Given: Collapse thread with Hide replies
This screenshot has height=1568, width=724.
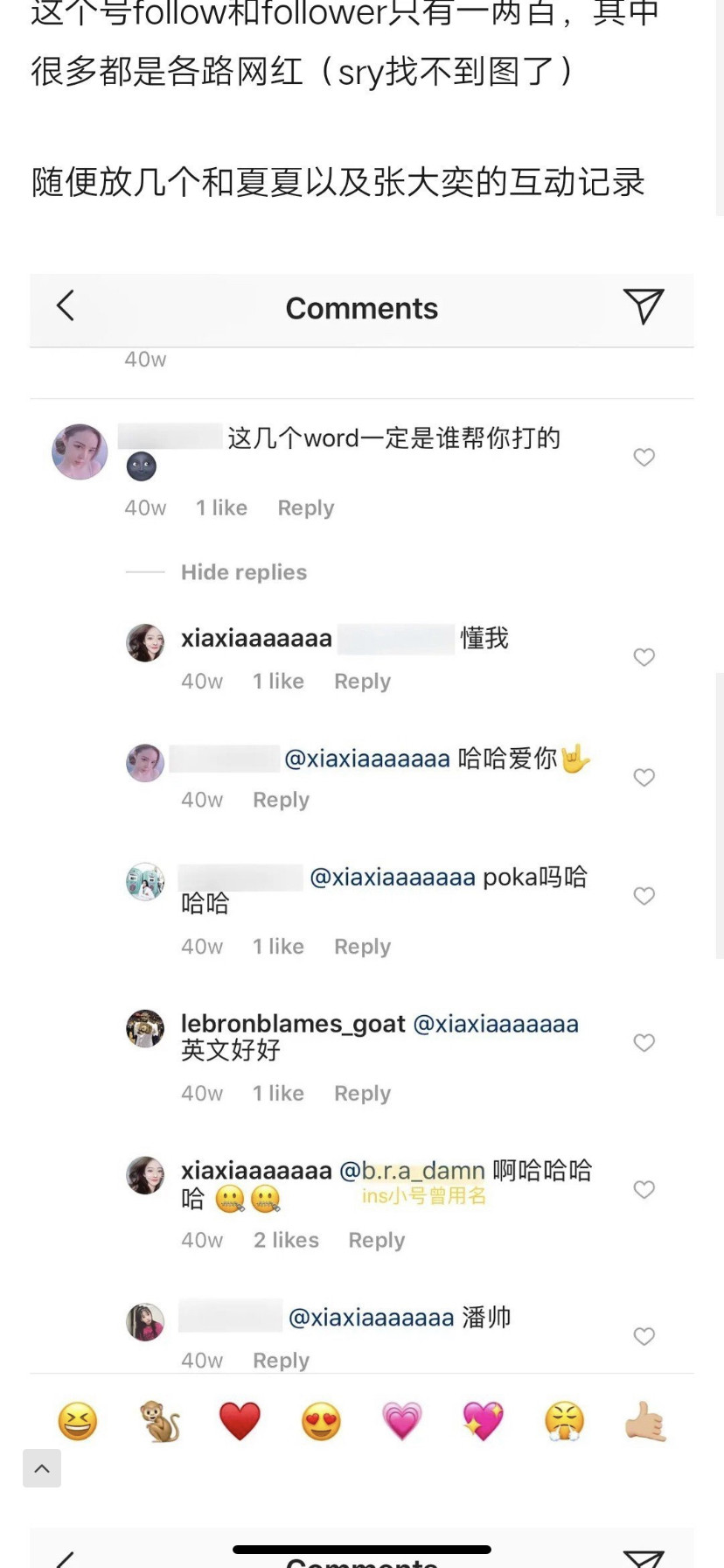Looking at the screenshot, I should point(244,572).
